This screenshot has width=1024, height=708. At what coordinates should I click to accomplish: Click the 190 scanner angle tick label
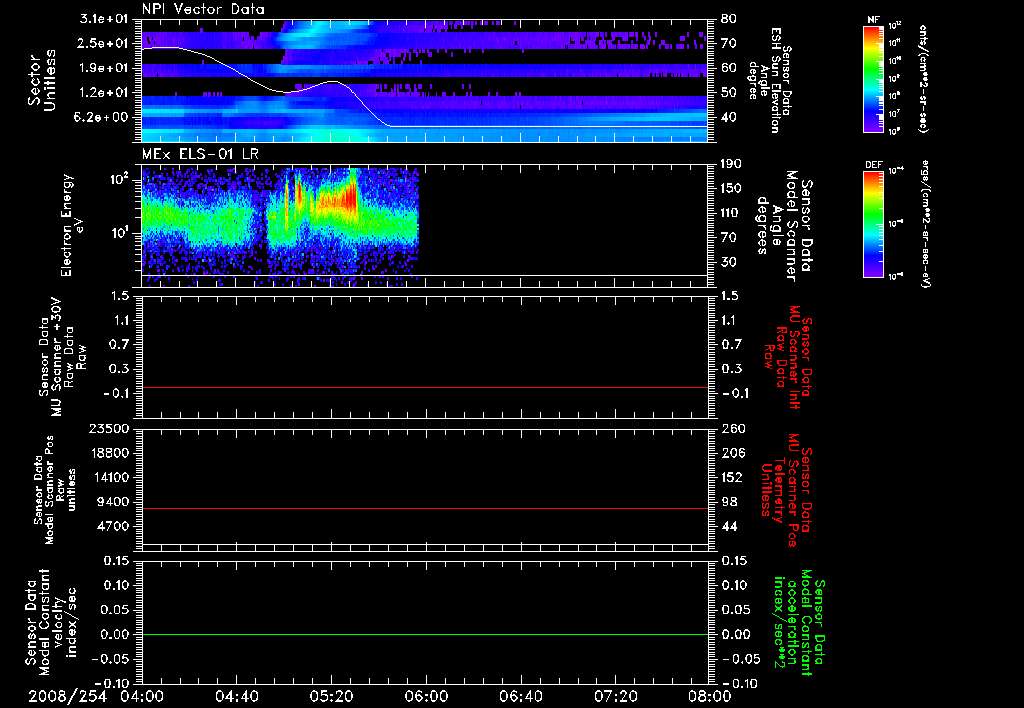[731, 164]
